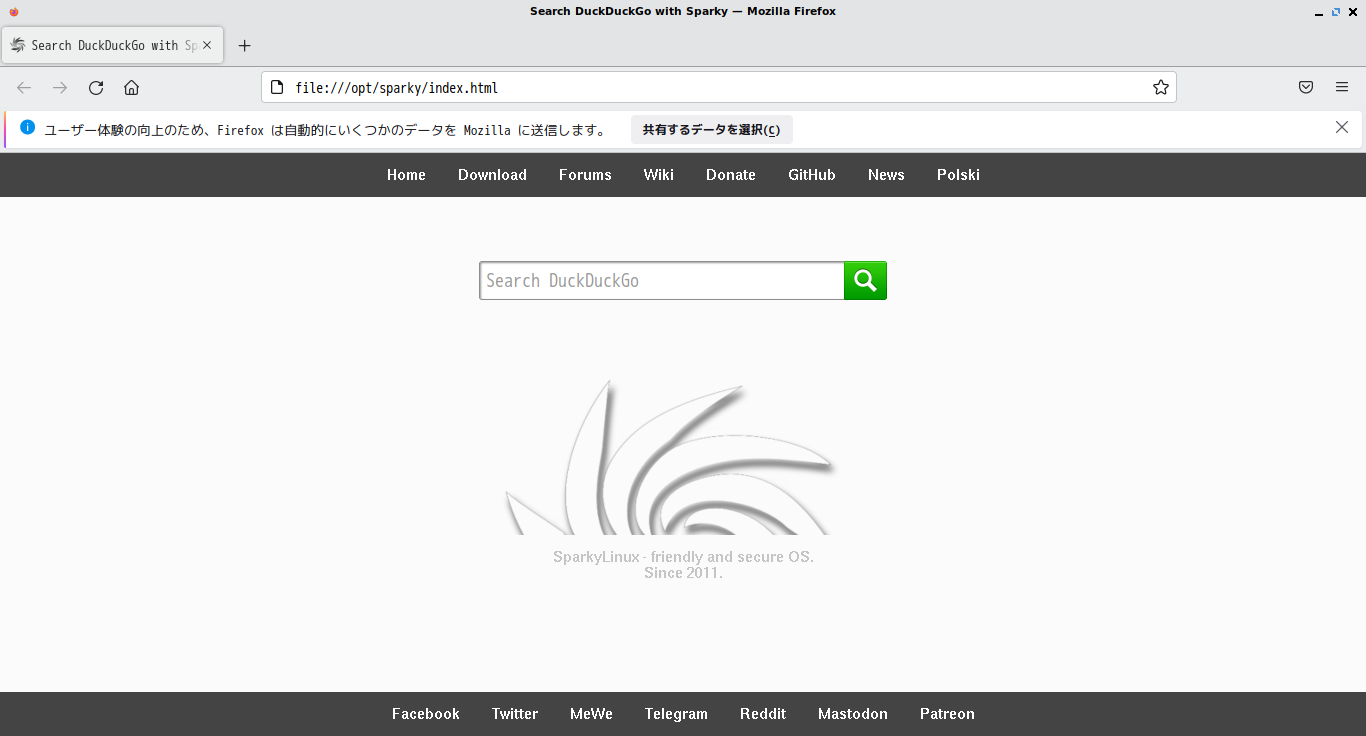
Task: Open the Donate navigation link
Action: coord(731,175)
